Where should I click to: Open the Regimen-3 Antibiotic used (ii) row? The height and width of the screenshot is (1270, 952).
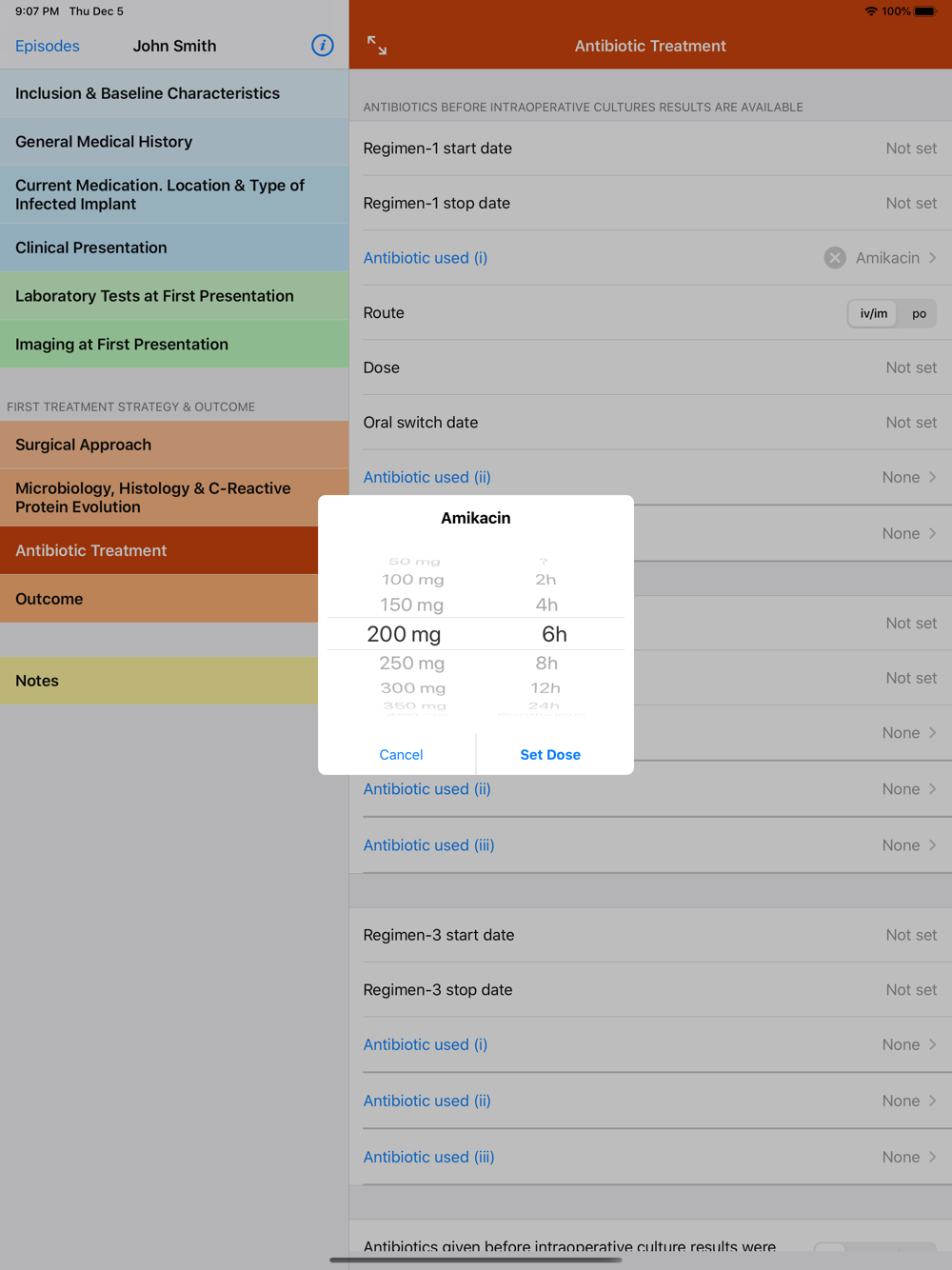pyautogui.click(x=650, y=1101)
